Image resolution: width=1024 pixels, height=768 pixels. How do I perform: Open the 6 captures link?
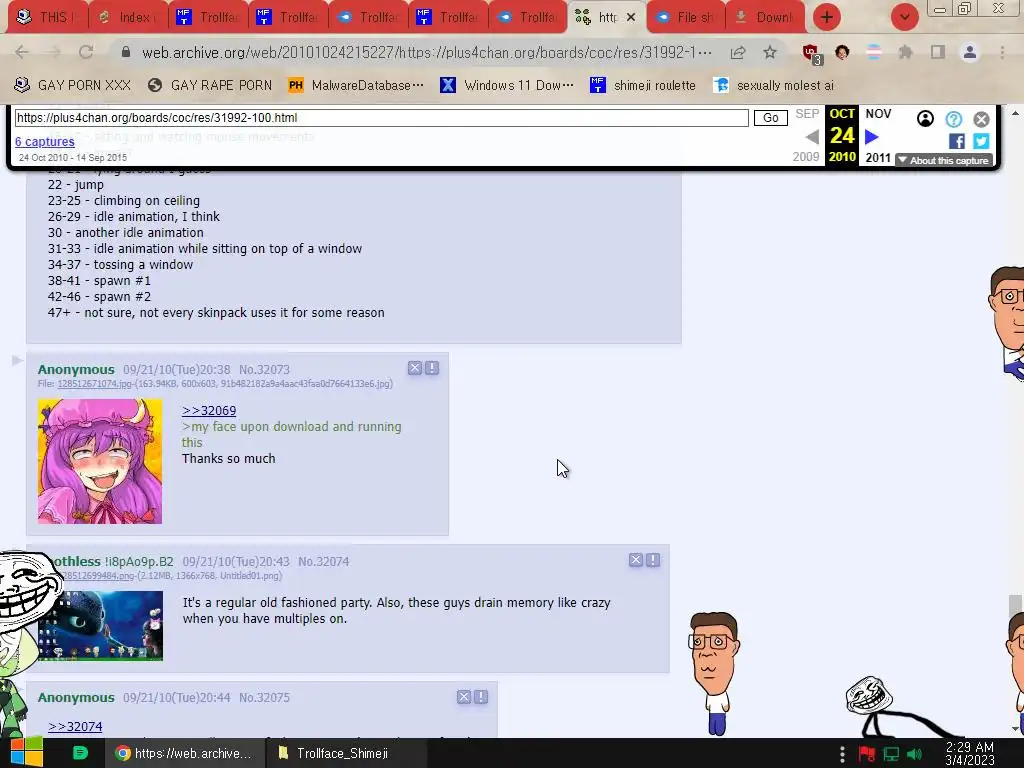tap(44, 142)
